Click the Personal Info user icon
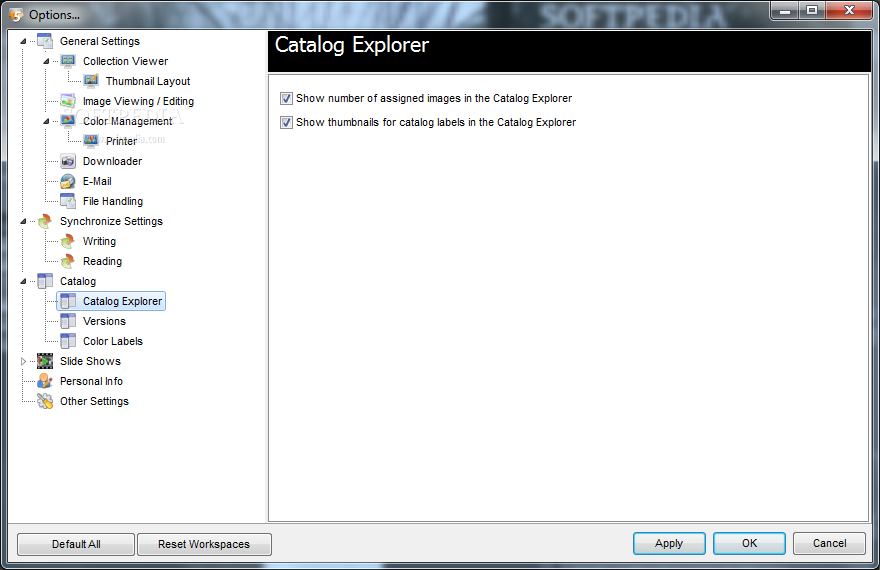The image size is (880, 570). click(45, 381)
